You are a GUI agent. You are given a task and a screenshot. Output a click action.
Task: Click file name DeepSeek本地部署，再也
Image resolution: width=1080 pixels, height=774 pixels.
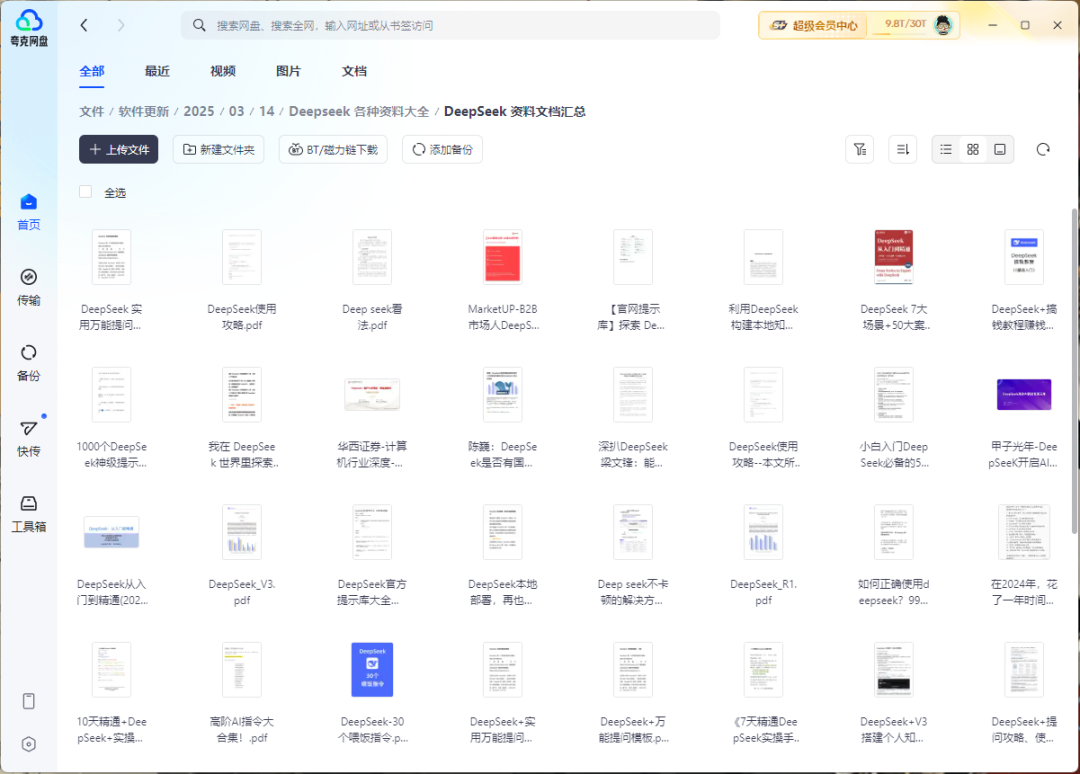(x=502, y=592)
